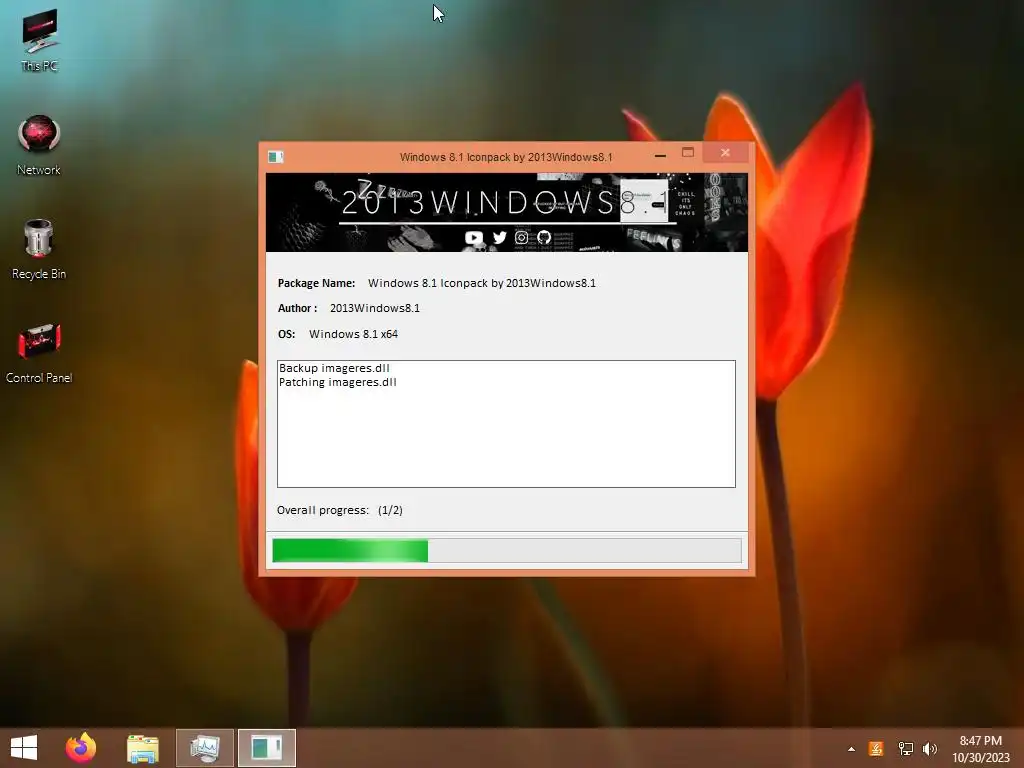Click the OS value Windows 8.1 x64
The image size is (1024, 768).
click(x=353, y=334)
